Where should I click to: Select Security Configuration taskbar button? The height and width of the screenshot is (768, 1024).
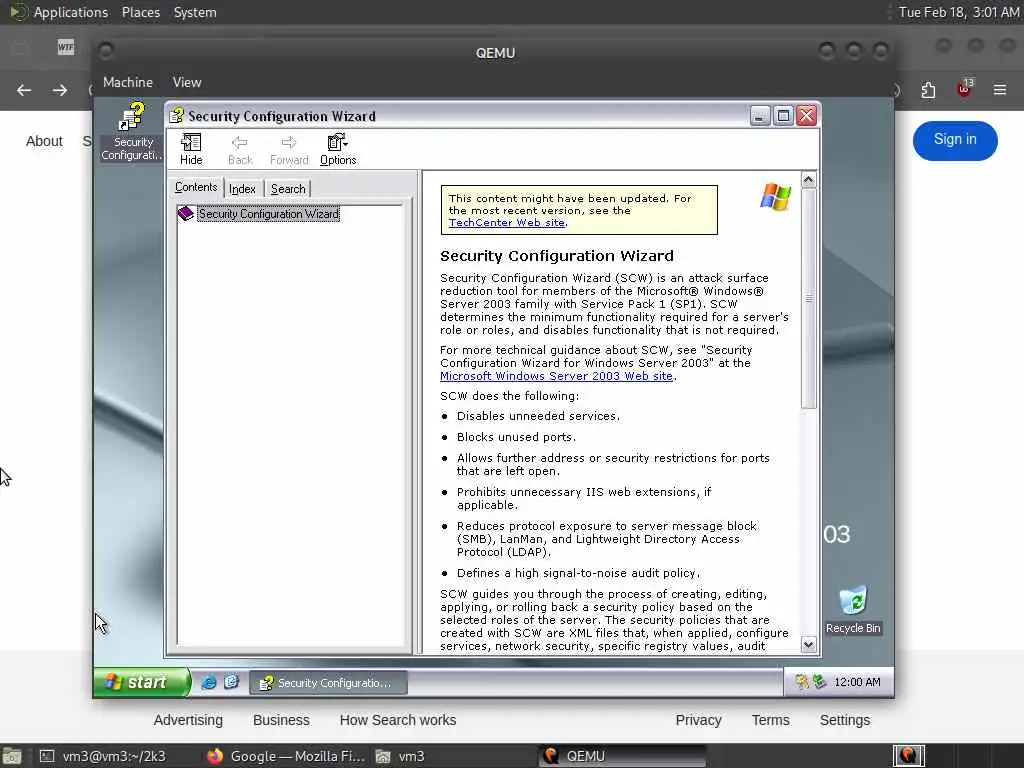click(x=328, y=683)
